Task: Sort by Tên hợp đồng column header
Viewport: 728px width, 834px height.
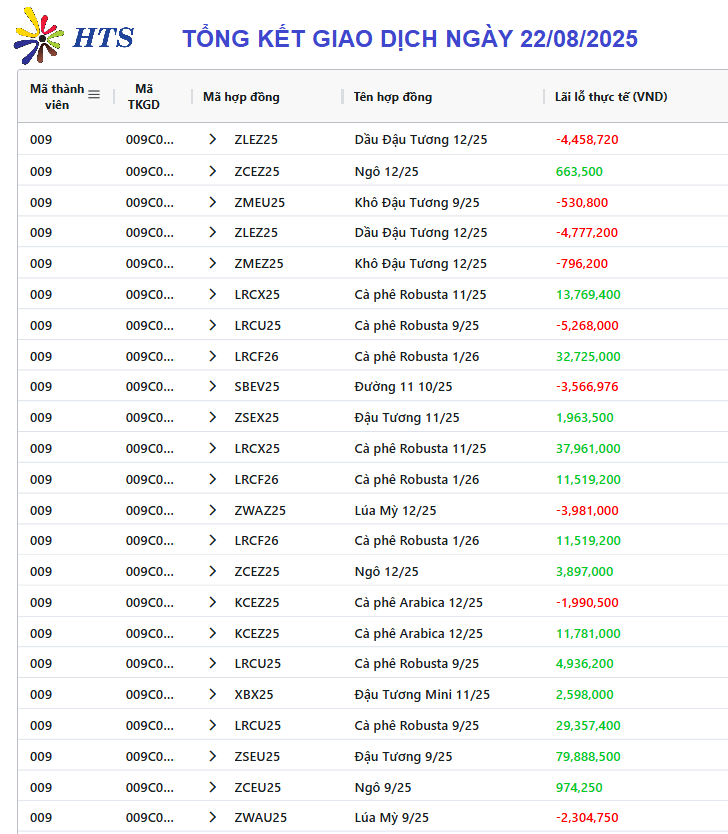Action: point(393,97)
